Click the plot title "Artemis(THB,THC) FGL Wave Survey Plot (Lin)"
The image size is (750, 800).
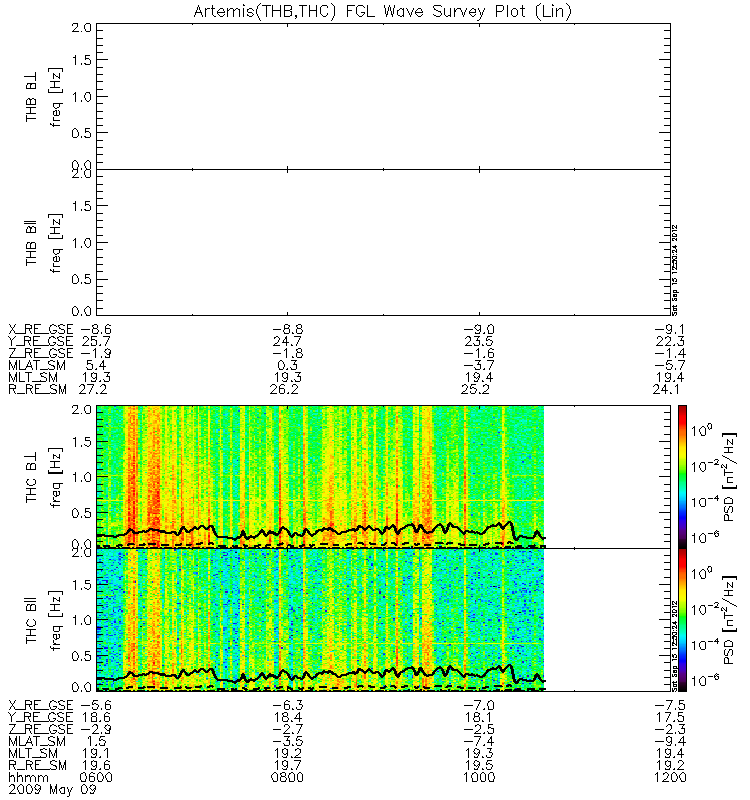(x=383, y=11)
